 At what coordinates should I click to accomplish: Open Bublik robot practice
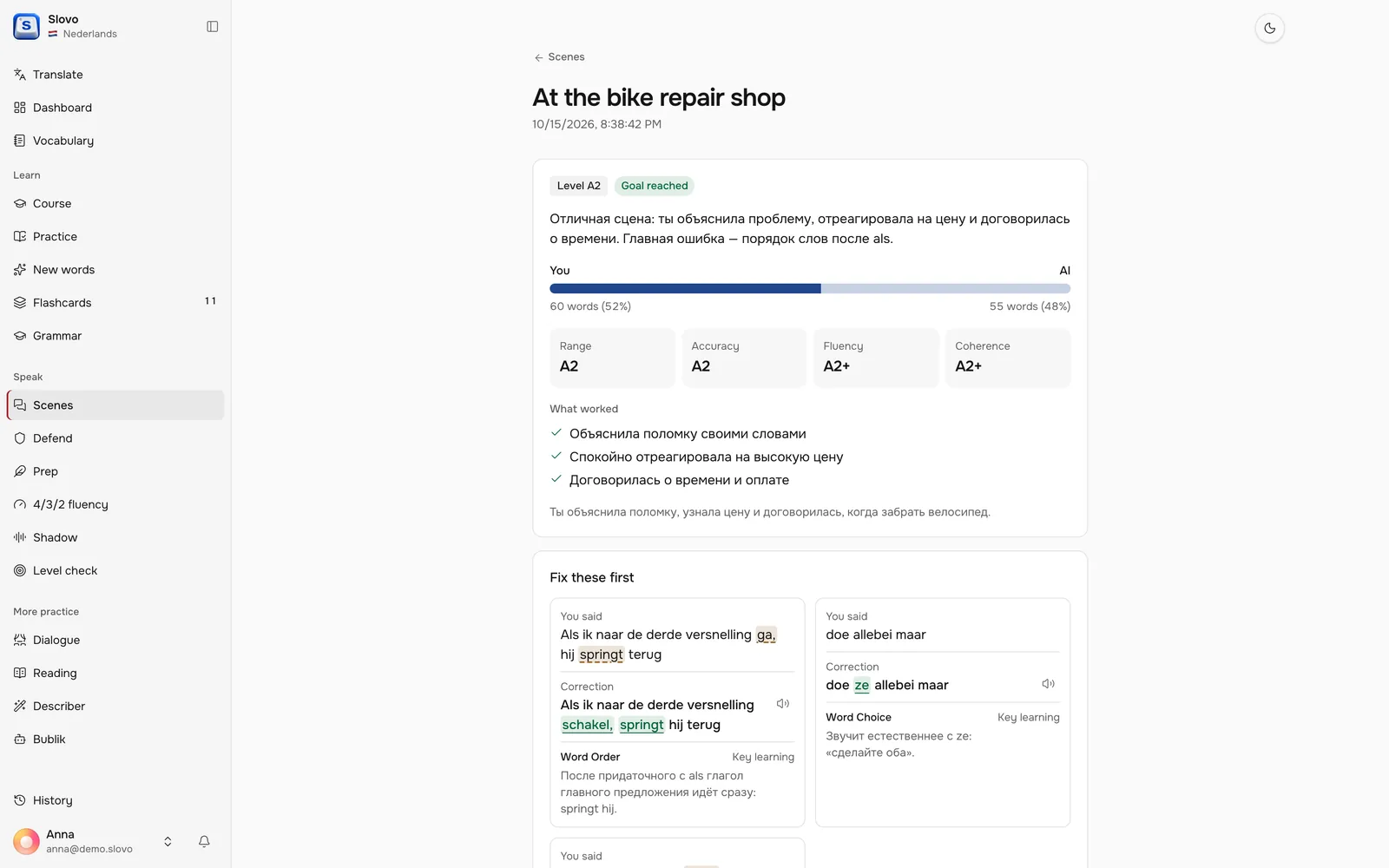[x=115, y=739]
